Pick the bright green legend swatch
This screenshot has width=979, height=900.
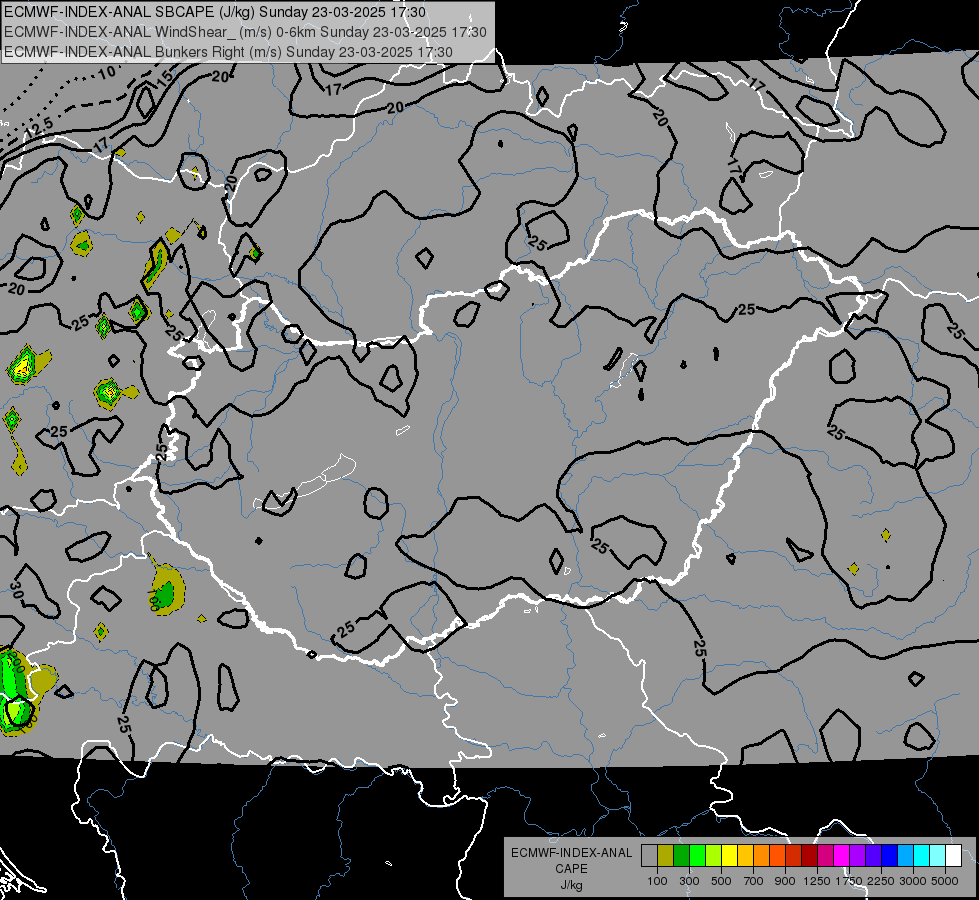697,856
